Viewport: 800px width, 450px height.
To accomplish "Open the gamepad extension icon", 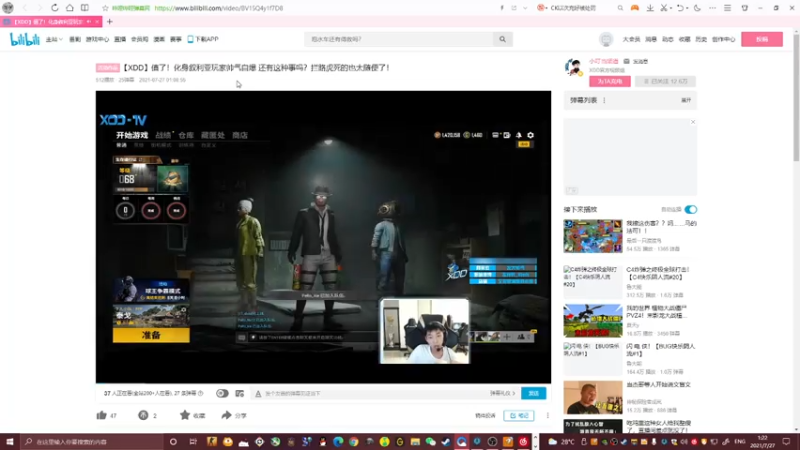I will coord(635,8).
